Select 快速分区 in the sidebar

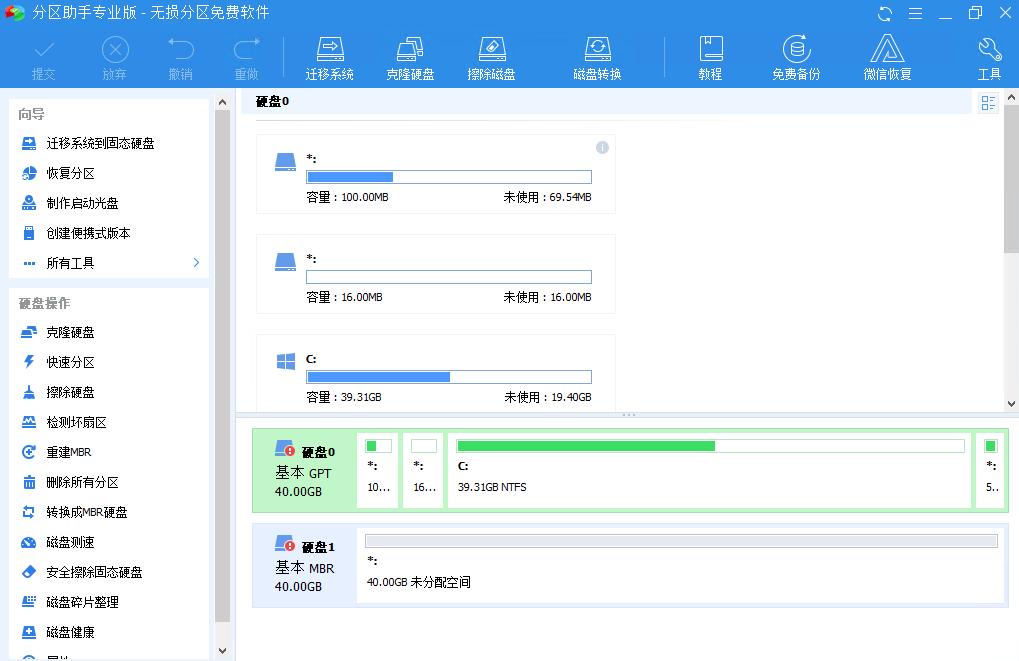coord(69,361)
